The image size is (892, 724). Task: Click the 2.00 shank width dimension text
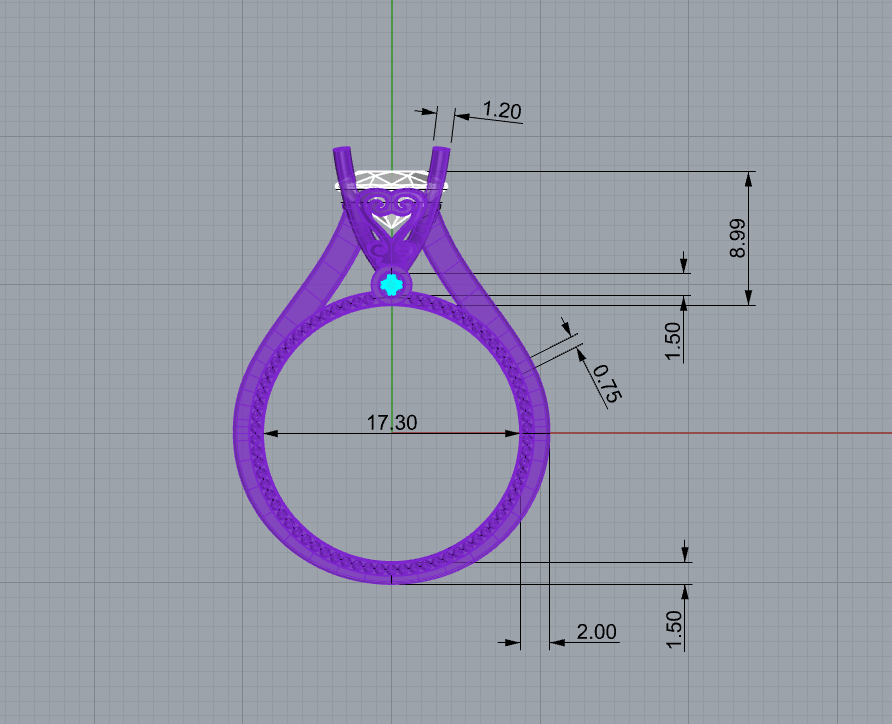(596, 631)
